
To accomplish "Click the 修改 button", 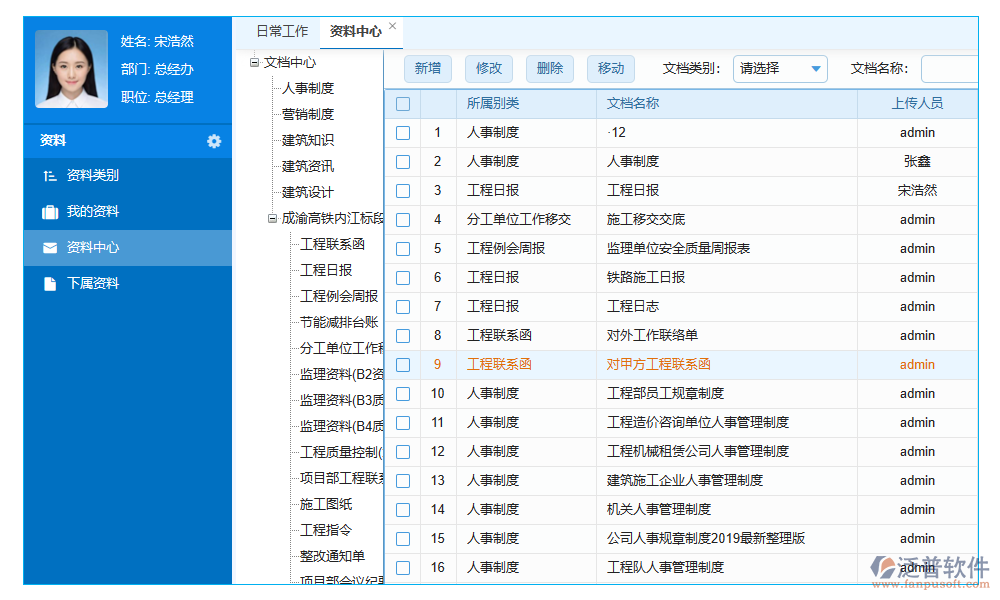I will point(489,68).
